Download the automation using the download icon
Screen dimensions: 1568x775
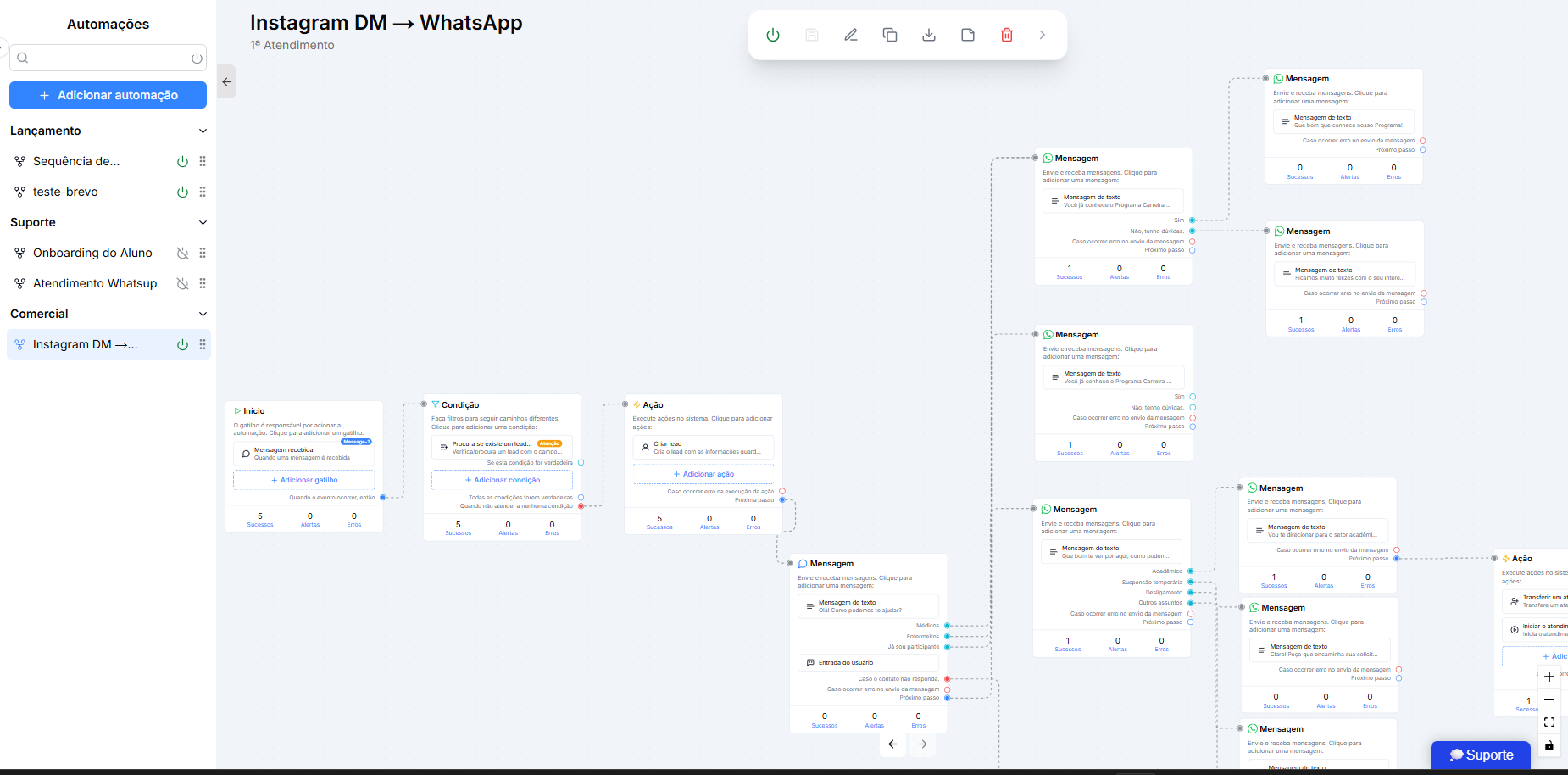929,35
